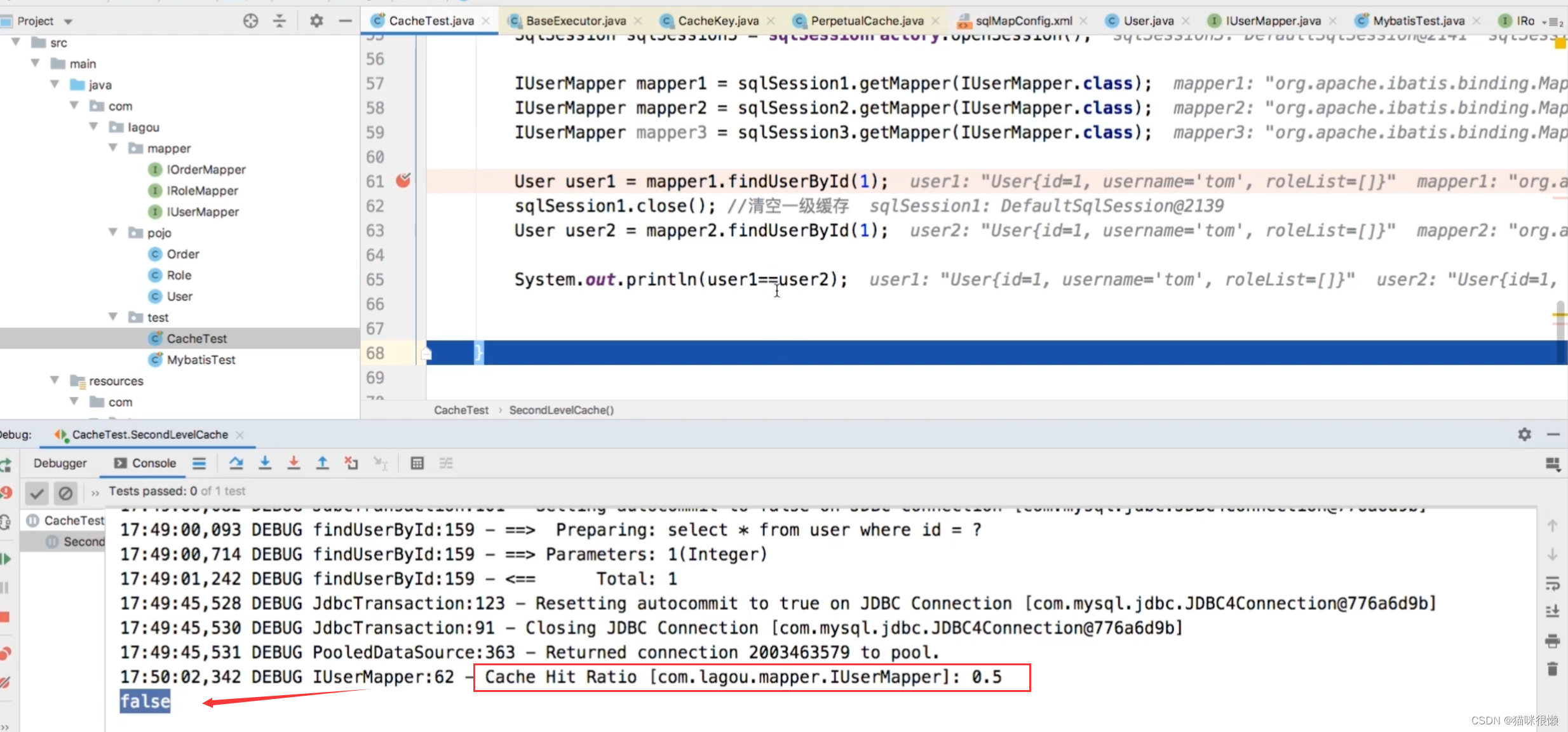This screenshot has width=1568, height=732.
Task: Minimize the Debug tool window
Action: [x=1554, y=435]
